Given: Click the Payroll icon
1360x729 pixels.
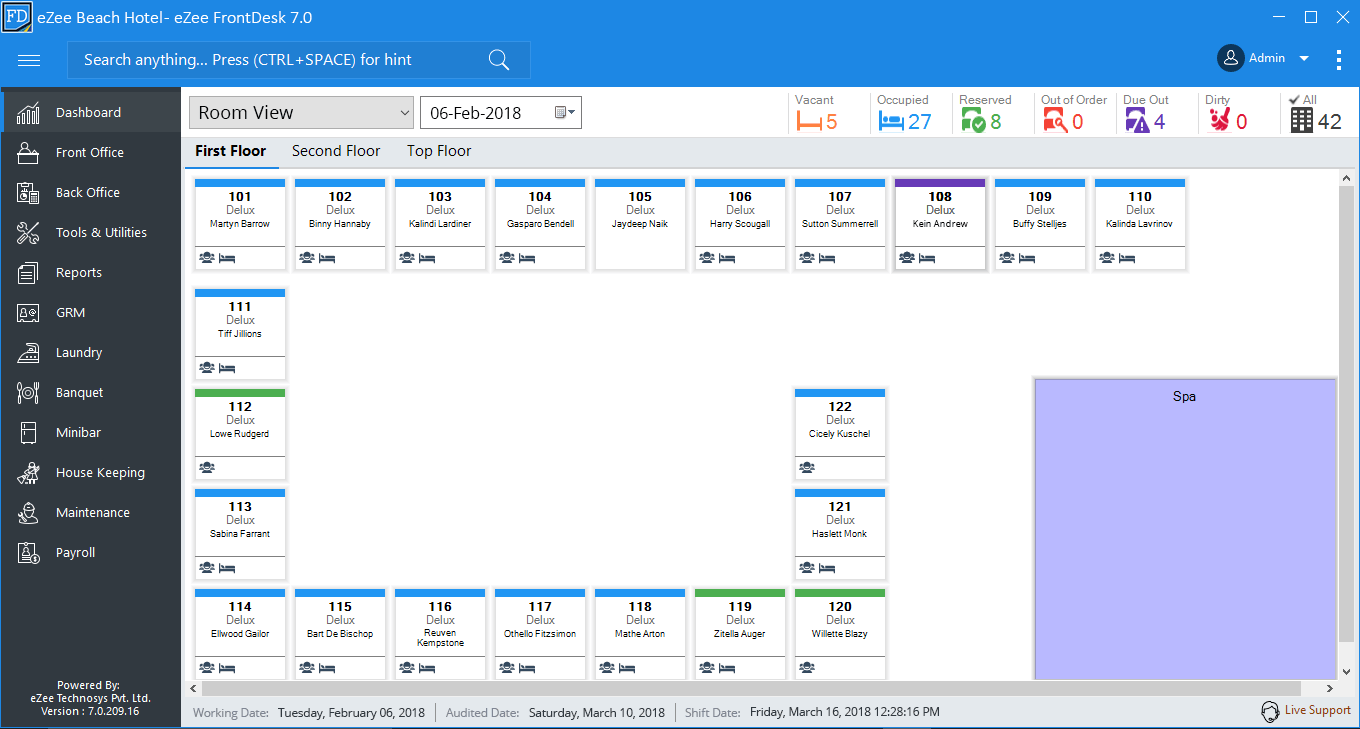Looking at the screenshot, I should (x=28, y=552).
